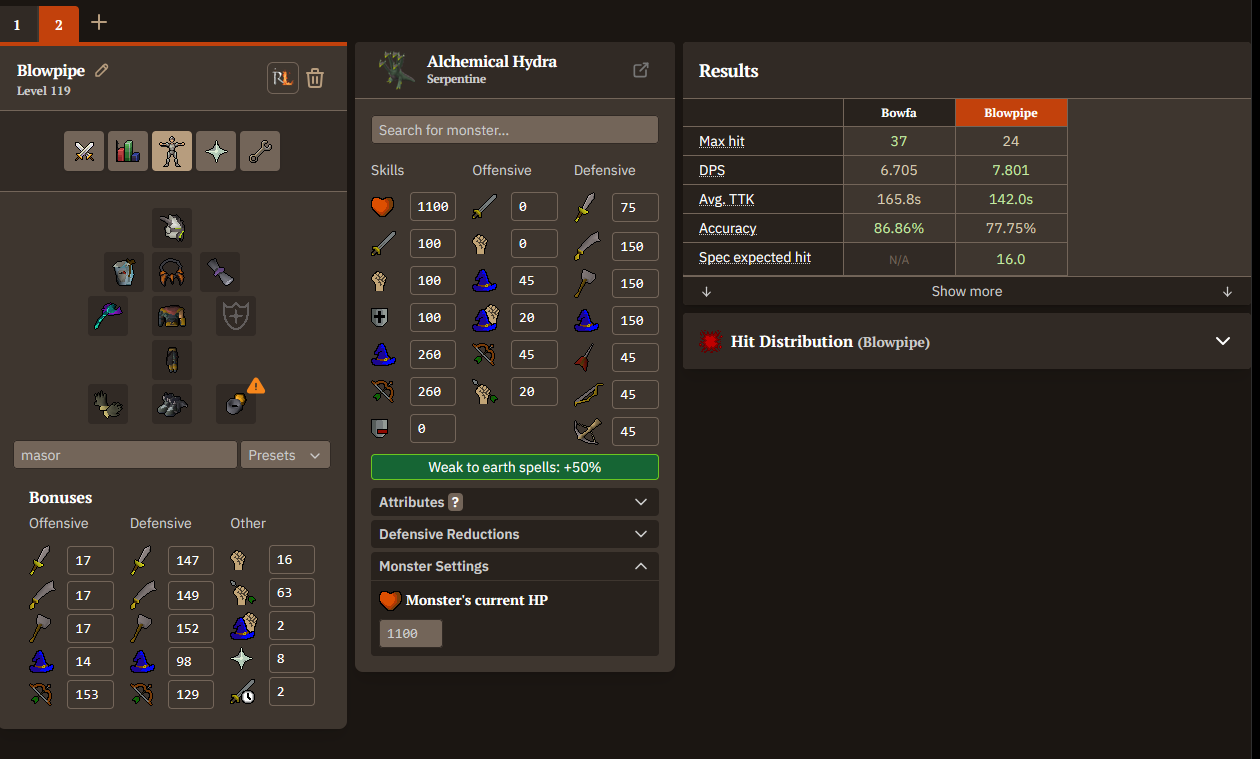
Task: Open Alchemical Hydra wiki via external link icon
Action: 641,70
